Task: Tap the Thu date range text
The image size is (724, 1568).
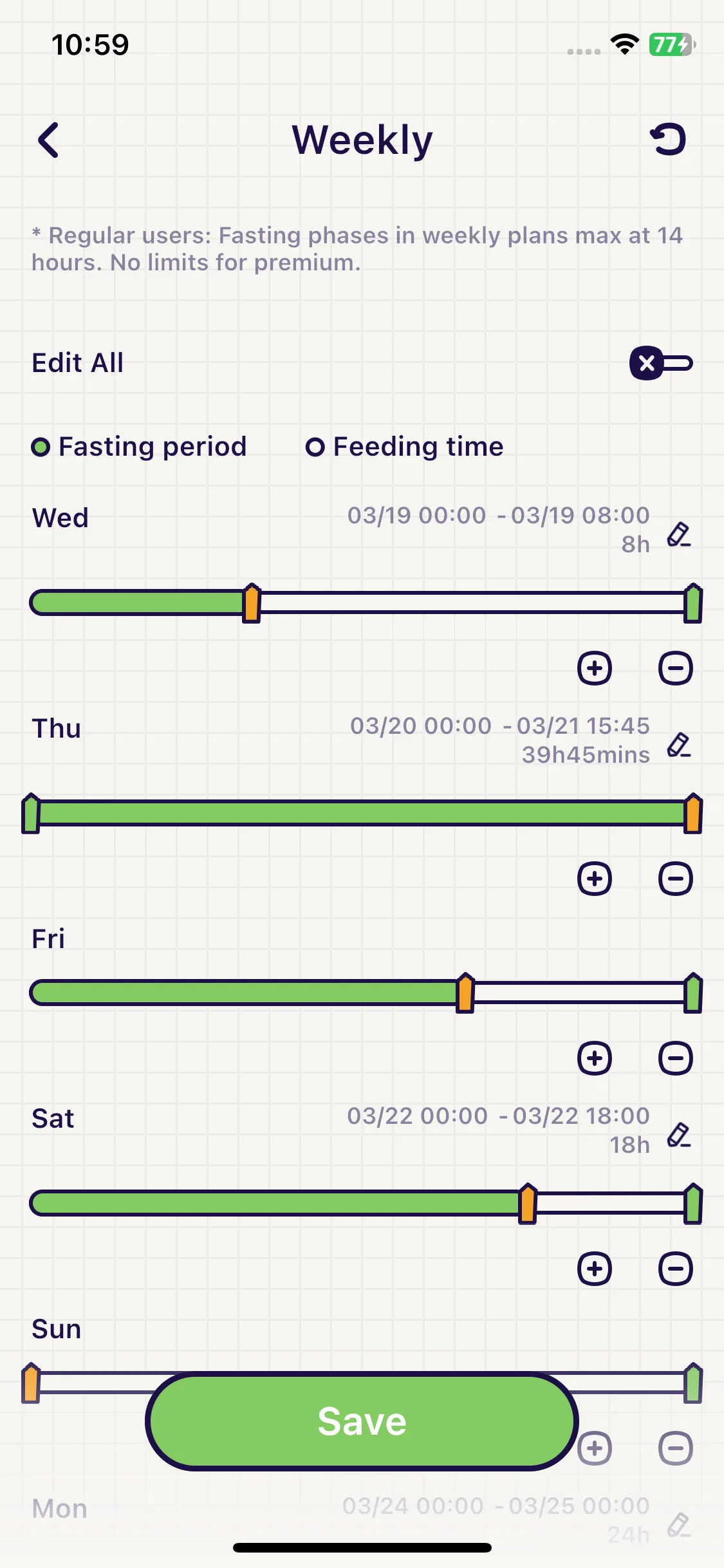Action: coord(500,726)
